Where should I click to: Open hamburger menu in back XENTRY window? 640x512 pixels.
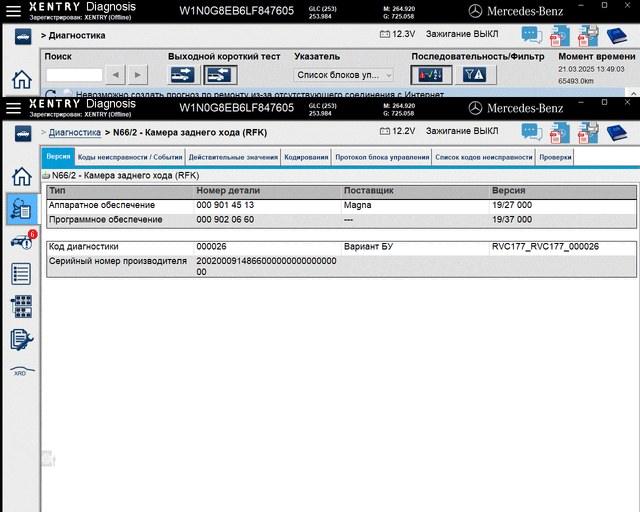tap(13, 11)
